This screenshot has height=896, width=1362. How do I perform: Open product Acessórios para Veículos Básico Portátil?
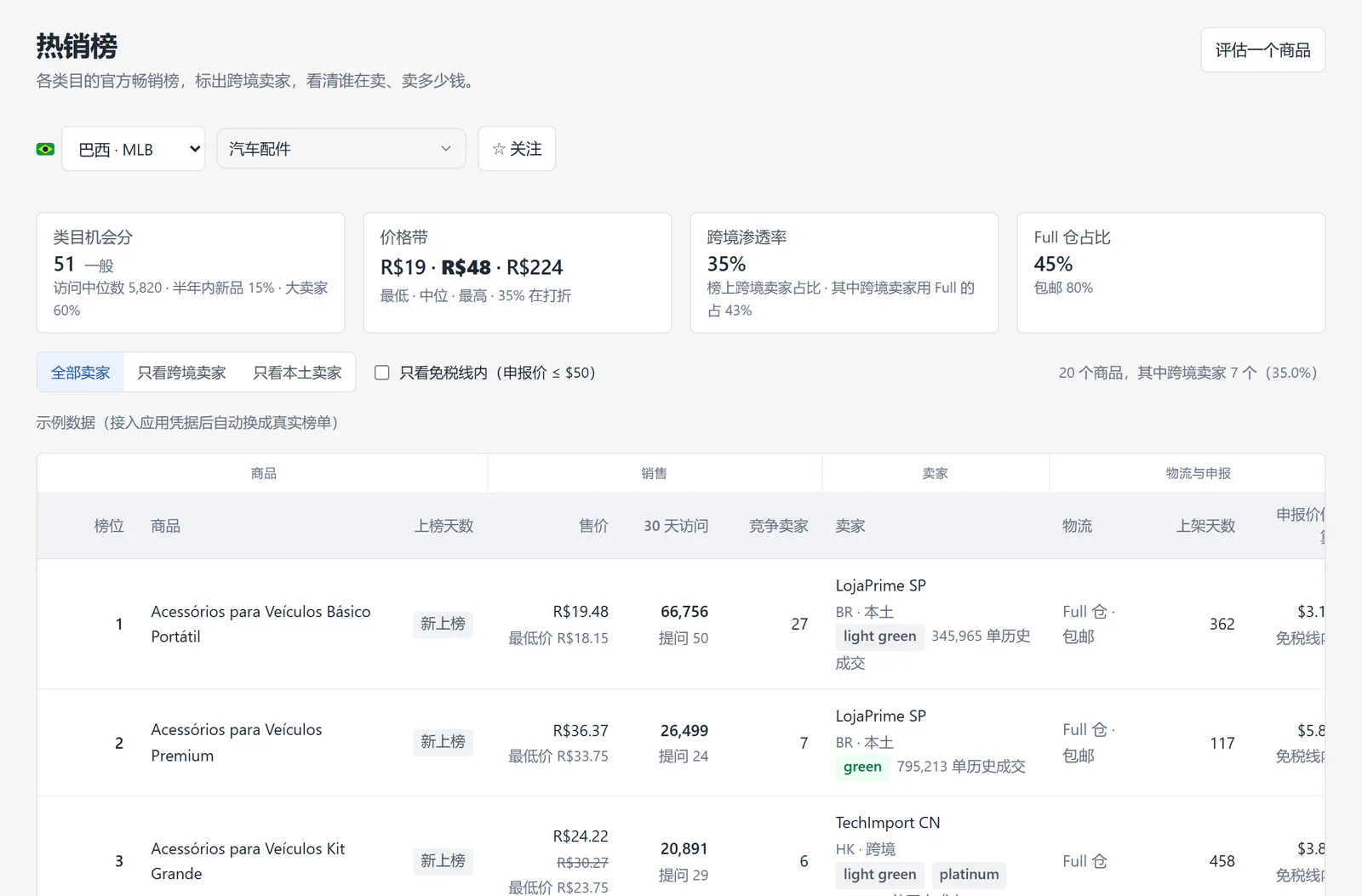[260, 624]
